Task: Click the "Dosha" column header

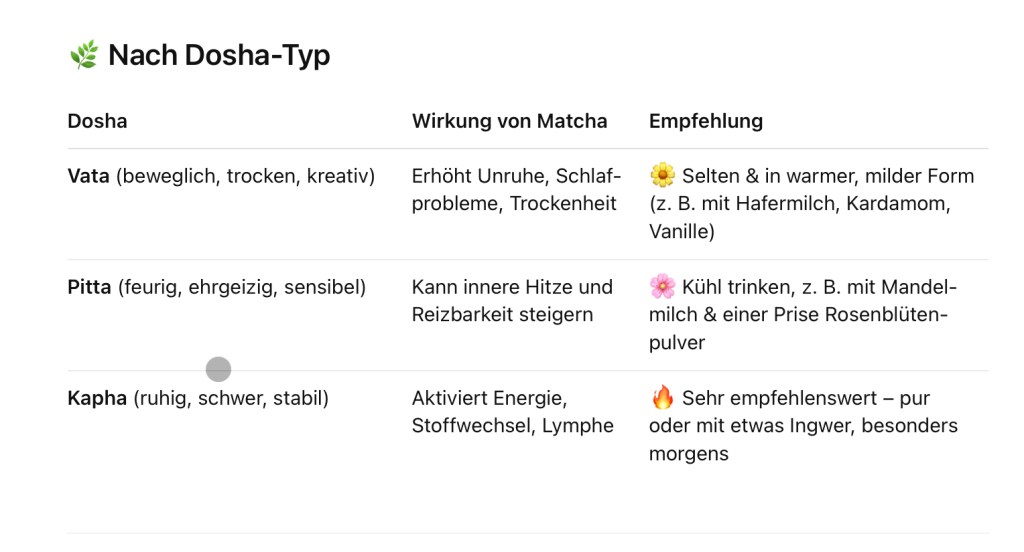Action: tap(97, 121)
